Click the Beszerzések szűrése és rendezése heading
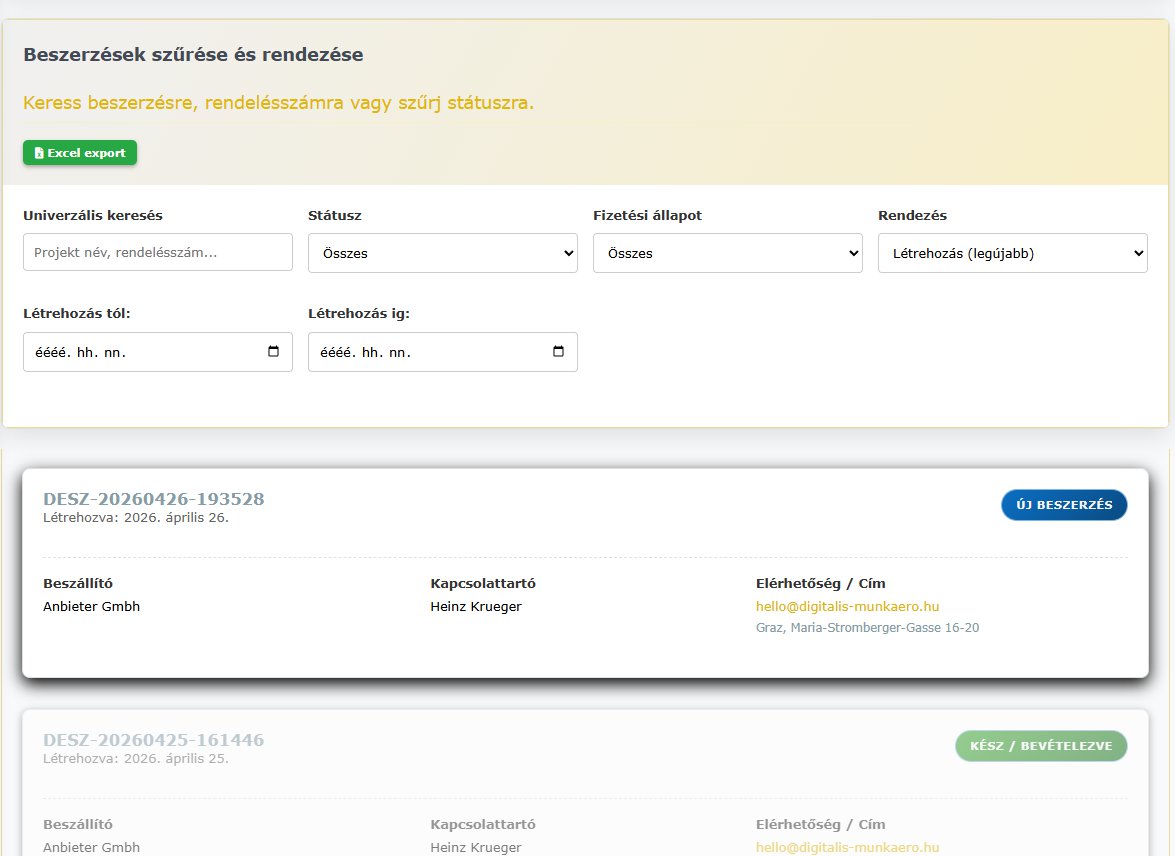The height and width of the screenshot is (856, 1175). click(x=193, y=55)
